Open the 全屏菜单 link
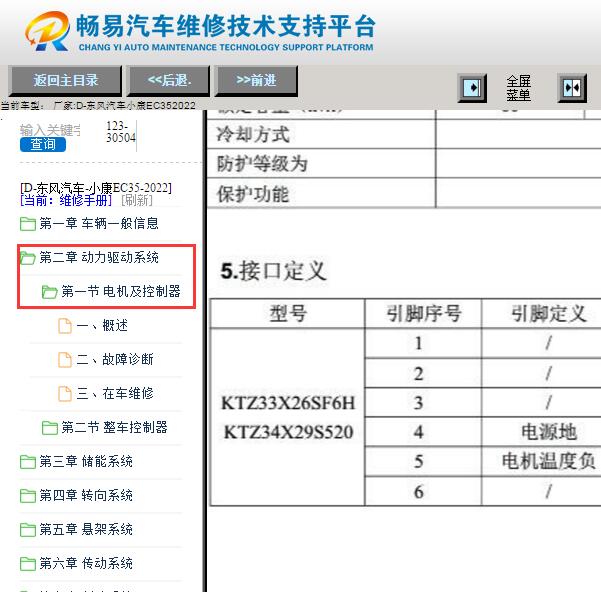This screenshot has height=592, width=601. (x=519, y=88)
